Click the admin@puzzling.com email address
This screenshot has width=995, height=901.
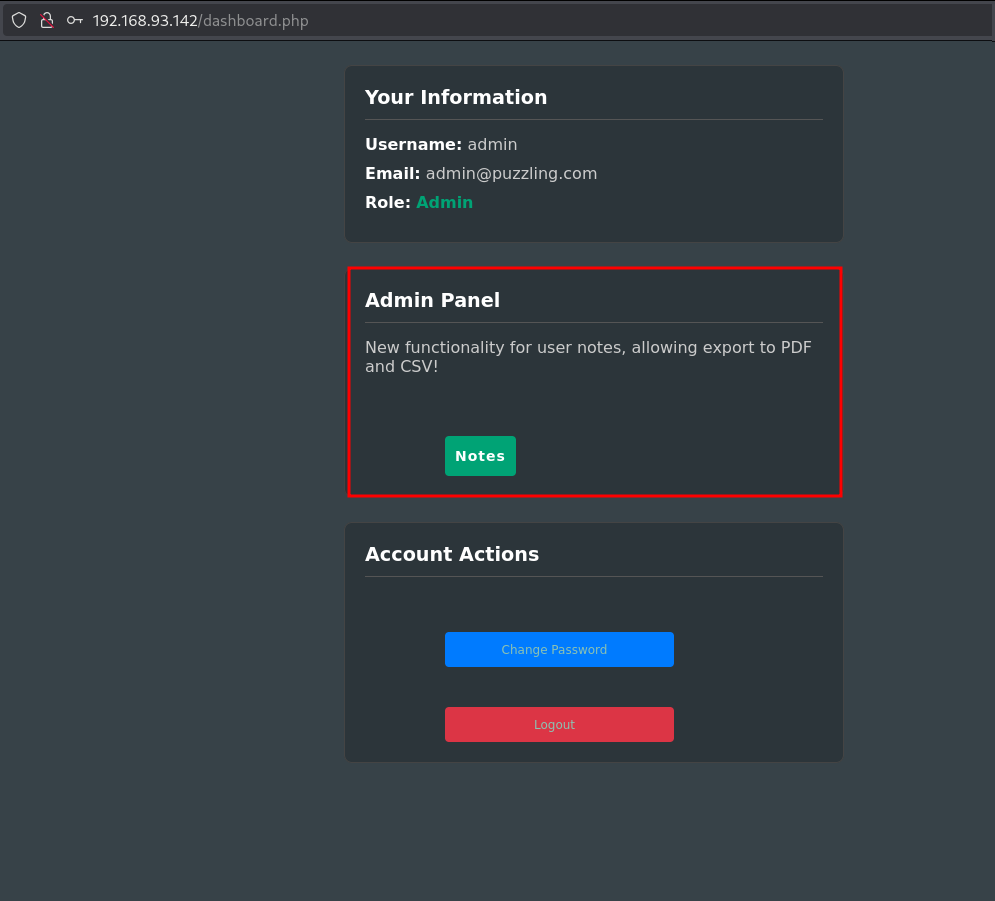tap(511, 173)
